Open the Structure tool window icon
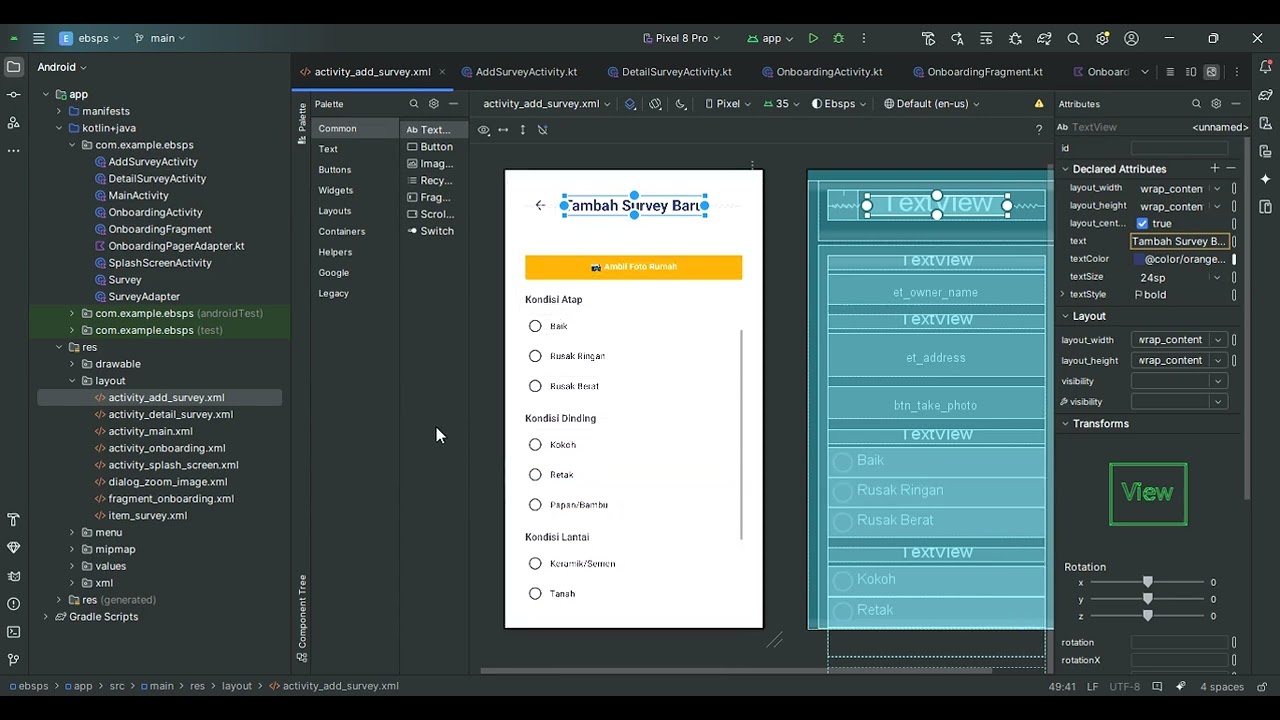The height and width of the screenshot is (720, 1280). coord(13,122)
